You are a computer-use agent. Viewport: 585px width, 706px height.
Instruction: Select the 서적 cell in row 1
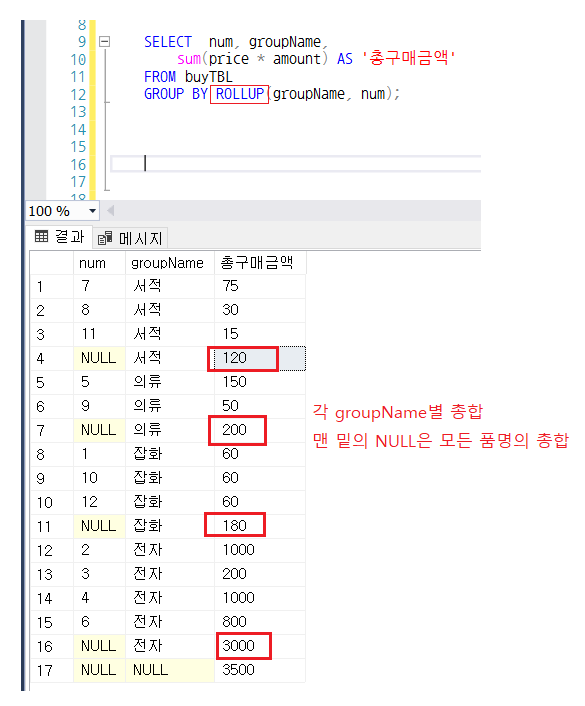click(x=170, y=286)
